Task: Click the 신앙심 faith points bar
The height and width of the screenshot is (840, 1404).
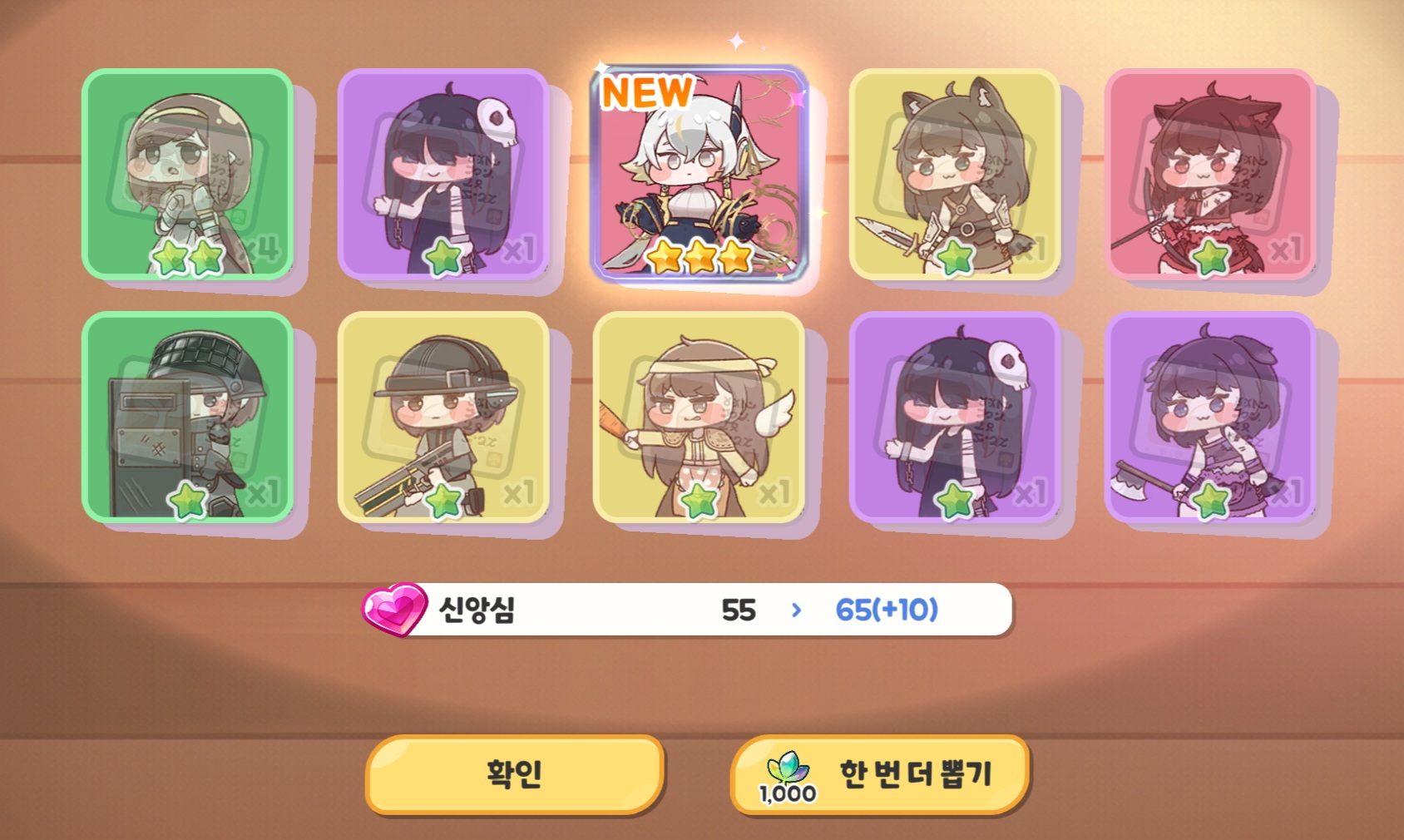Action: click(688, 610)
